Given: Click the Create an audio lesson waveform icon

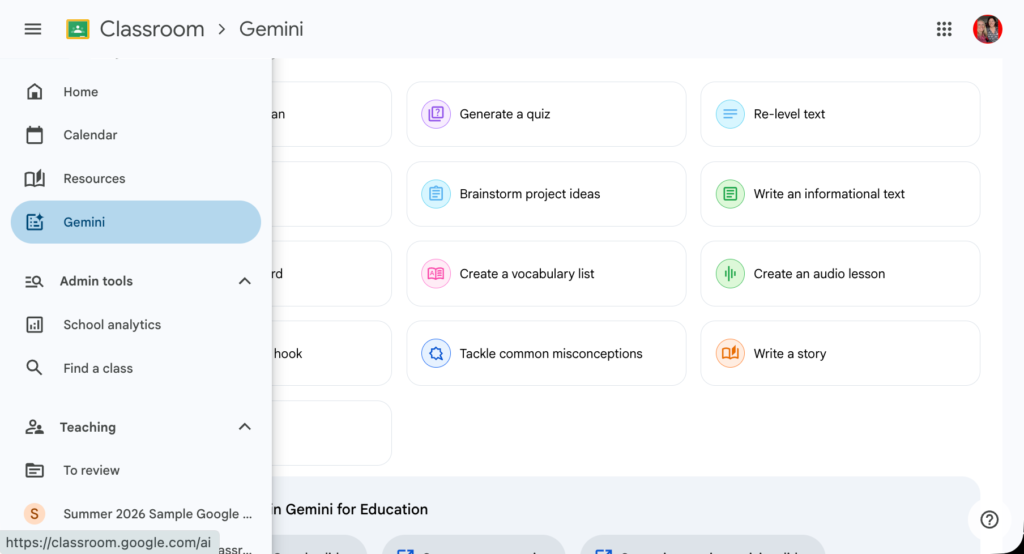Looking at the screenshot, I should [x=730, y=274].
